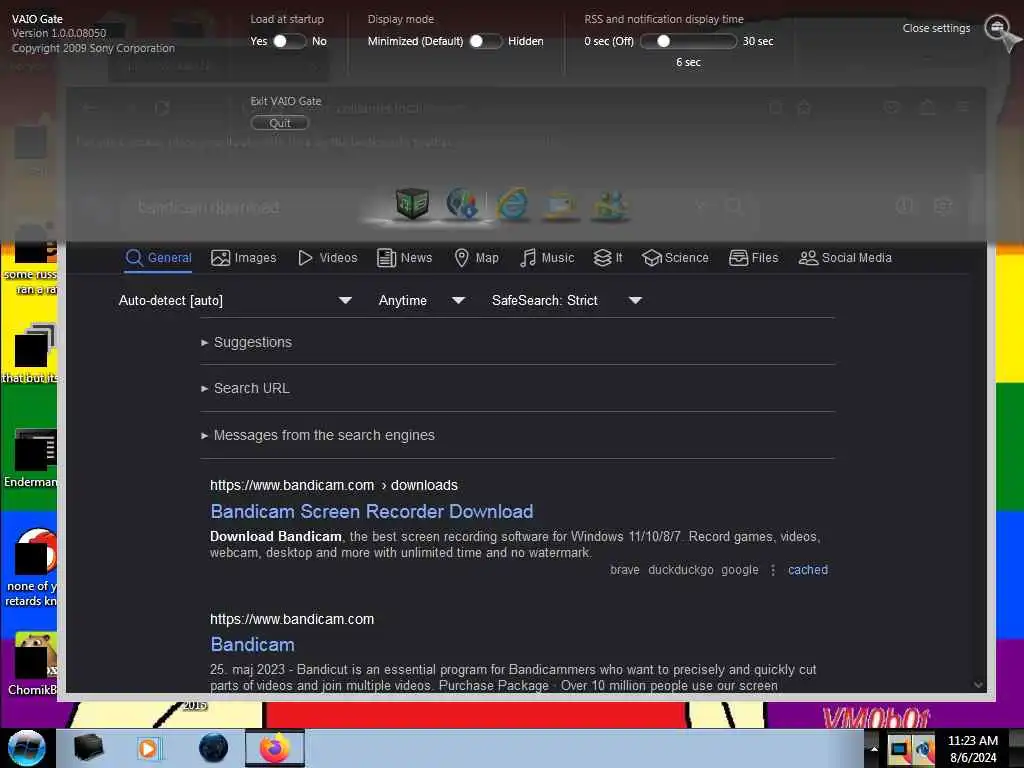1024x768 pixels.
Task: Switch to the Images search tab
Action: coord(244,258)
